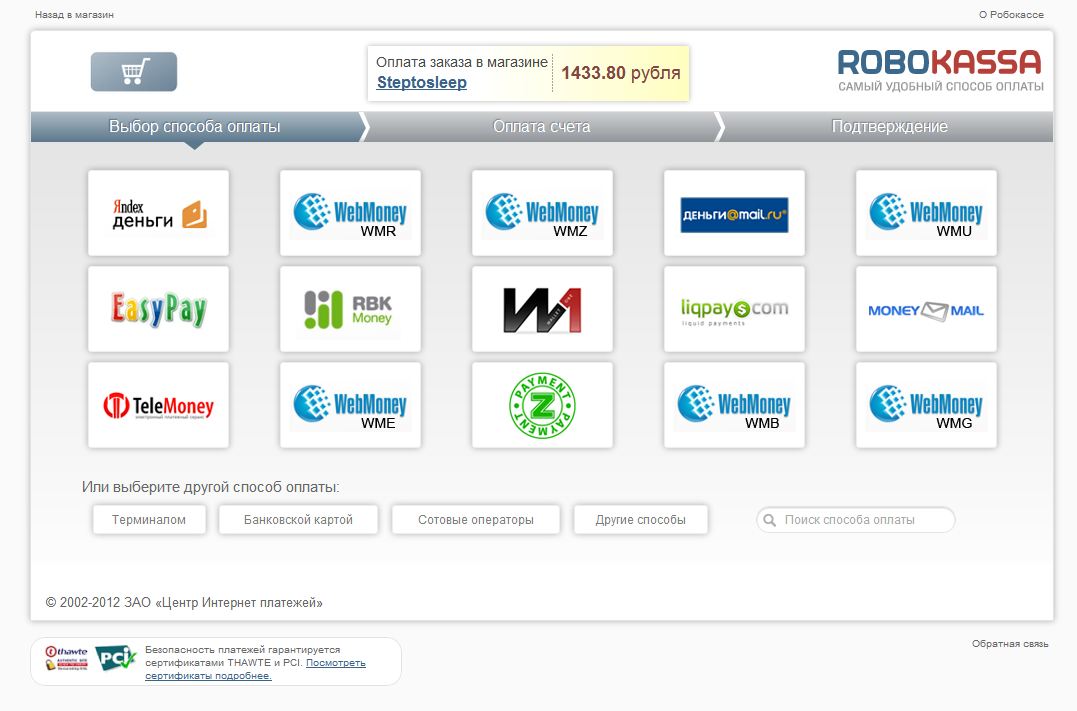Click Или выберите другой способ оплаты text

pos(210,487)
